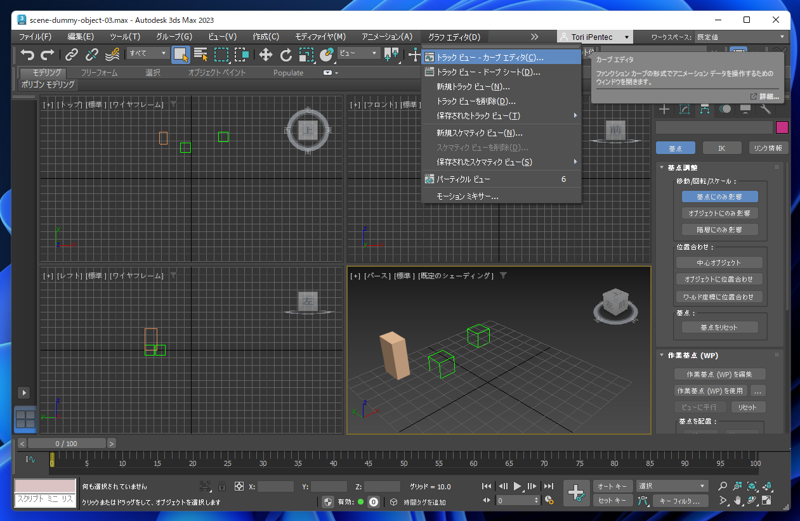Viewport: 800px width, 521px height.
Task: Click the Select and Place tool
Action: 327,54
